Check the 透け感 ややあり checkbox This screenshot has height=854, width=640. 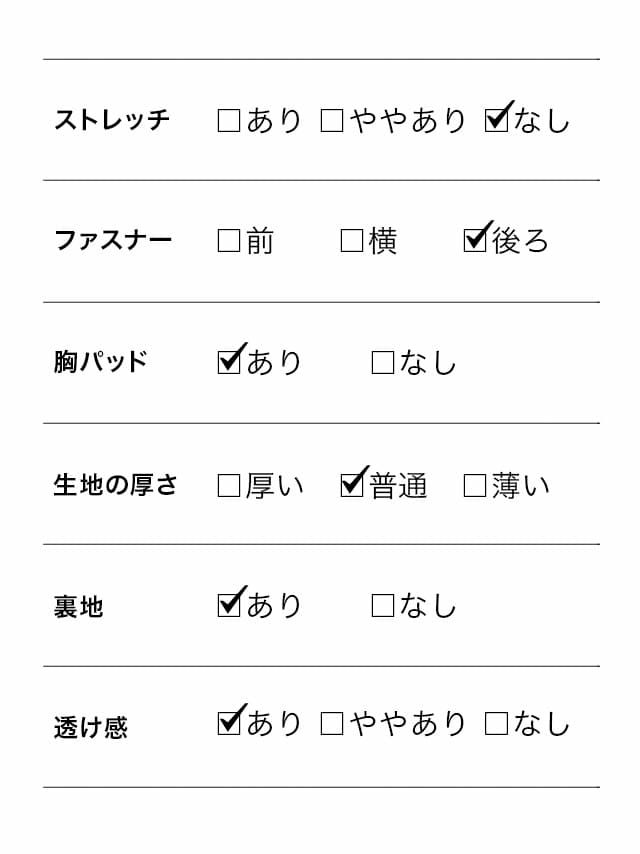[x=332, y=724]
